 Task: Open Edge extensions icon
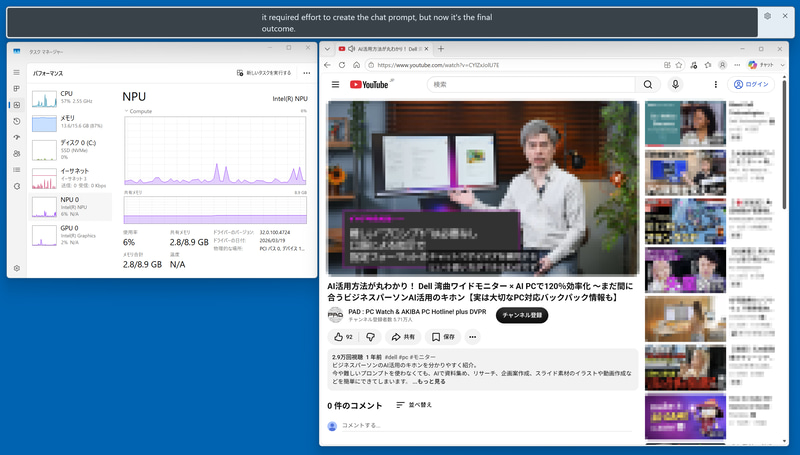click(x=708, y=65)
